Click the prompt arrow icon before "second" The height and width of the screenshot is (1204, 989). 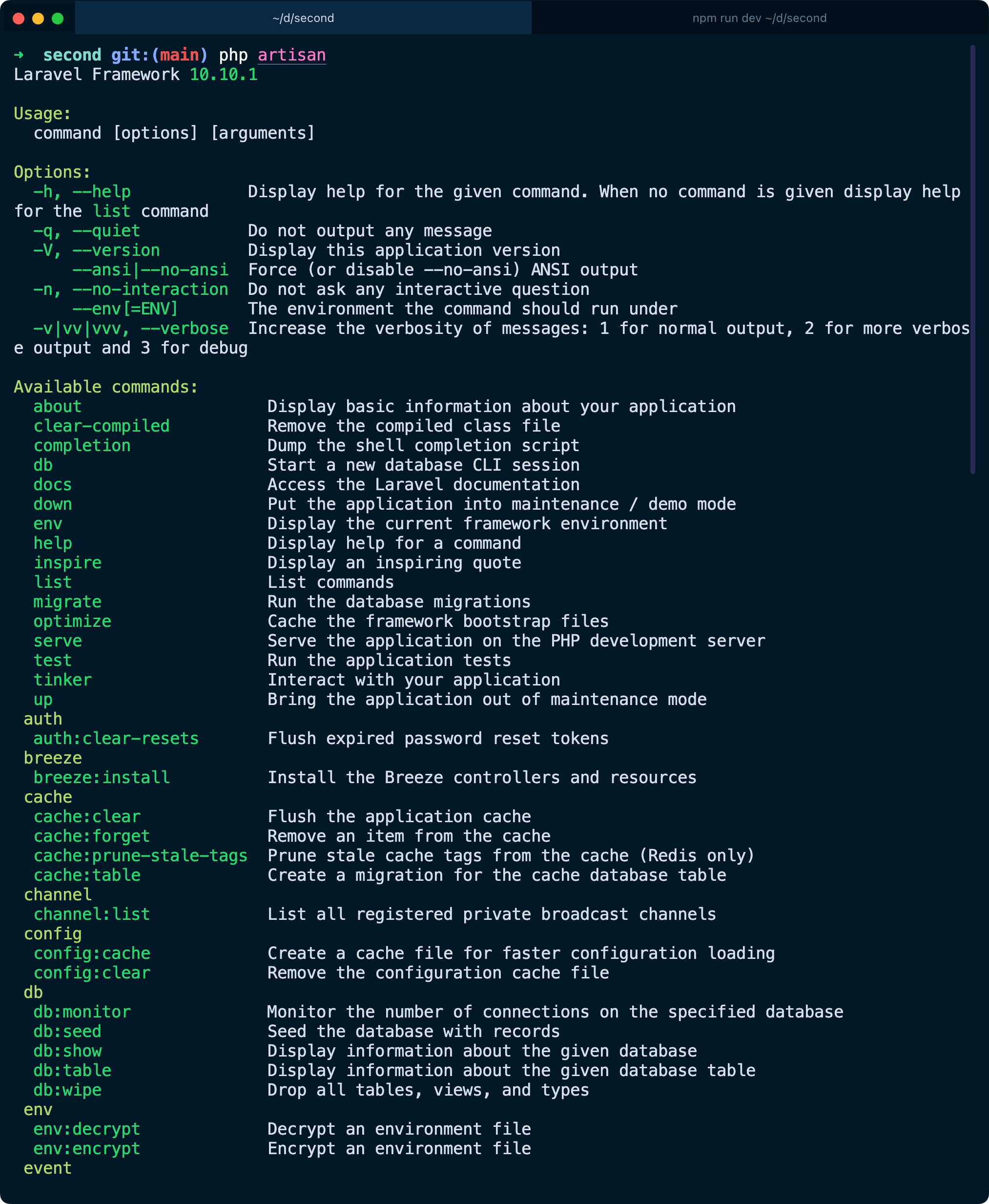click(x=19, y=55)
